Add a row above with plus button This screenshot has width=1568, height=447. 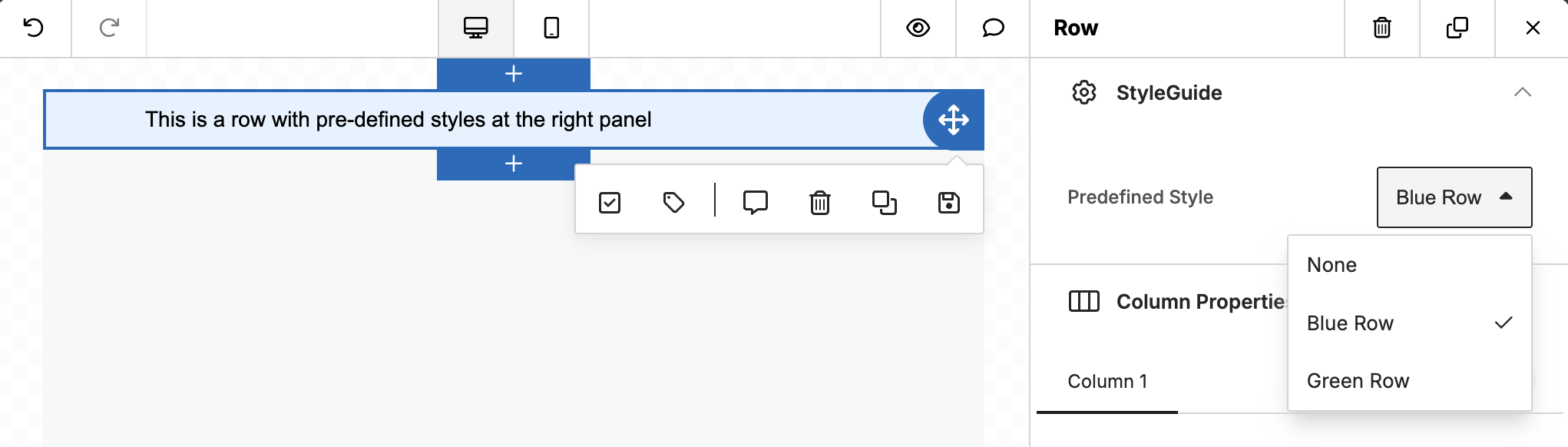point(514,74)
